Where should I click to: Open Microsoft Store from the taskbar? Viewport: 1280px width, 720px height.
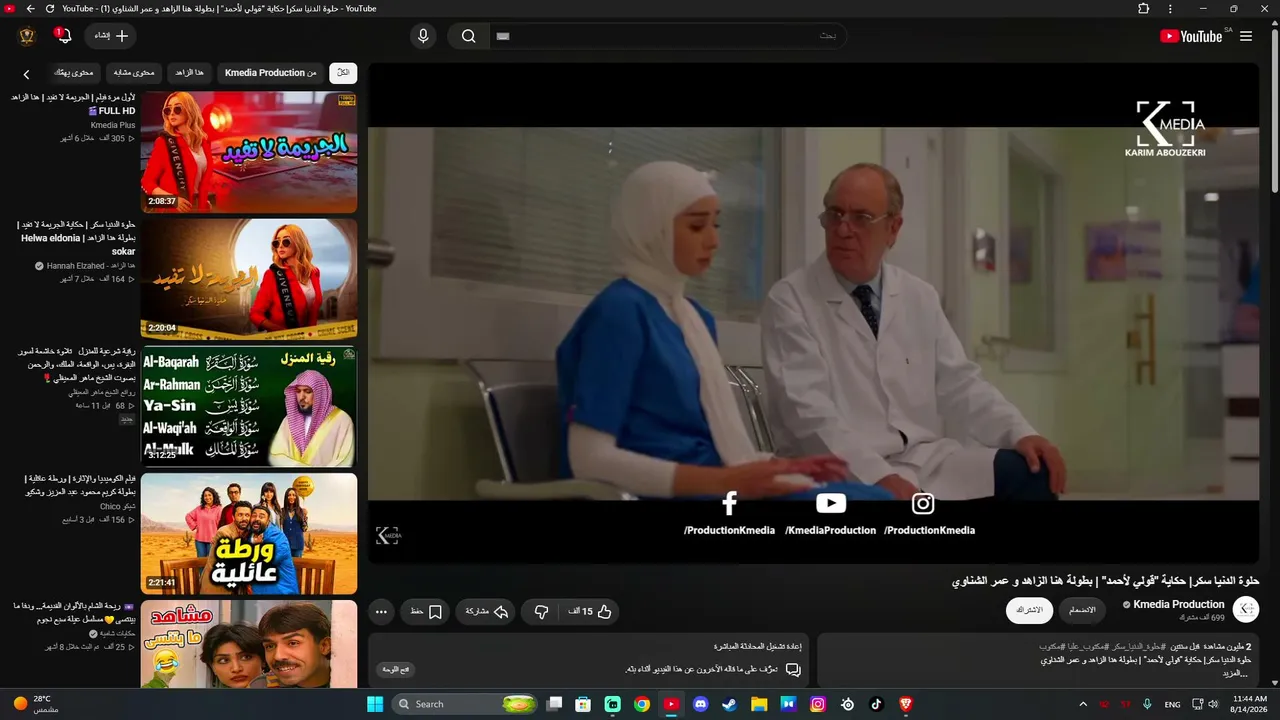[583, 704]
